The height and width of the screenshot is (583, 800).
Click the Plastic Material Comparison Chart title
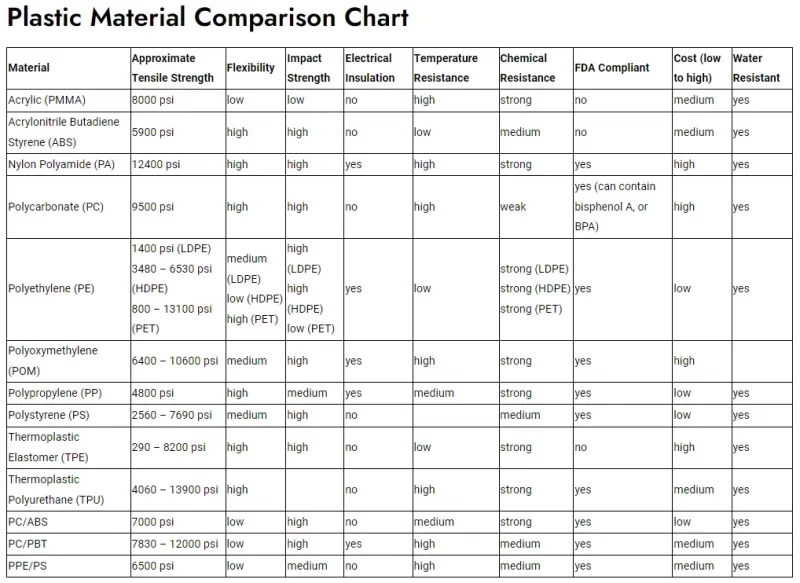[x=208, y=18]
